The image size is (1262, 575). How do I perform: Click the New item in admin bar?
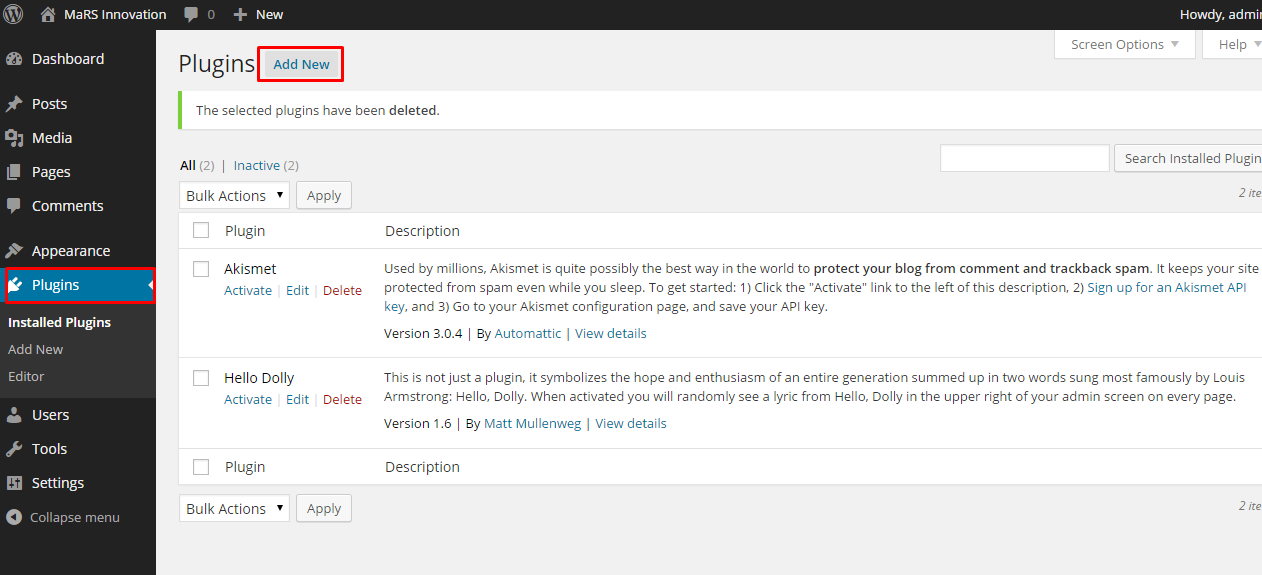coord(269,14)
